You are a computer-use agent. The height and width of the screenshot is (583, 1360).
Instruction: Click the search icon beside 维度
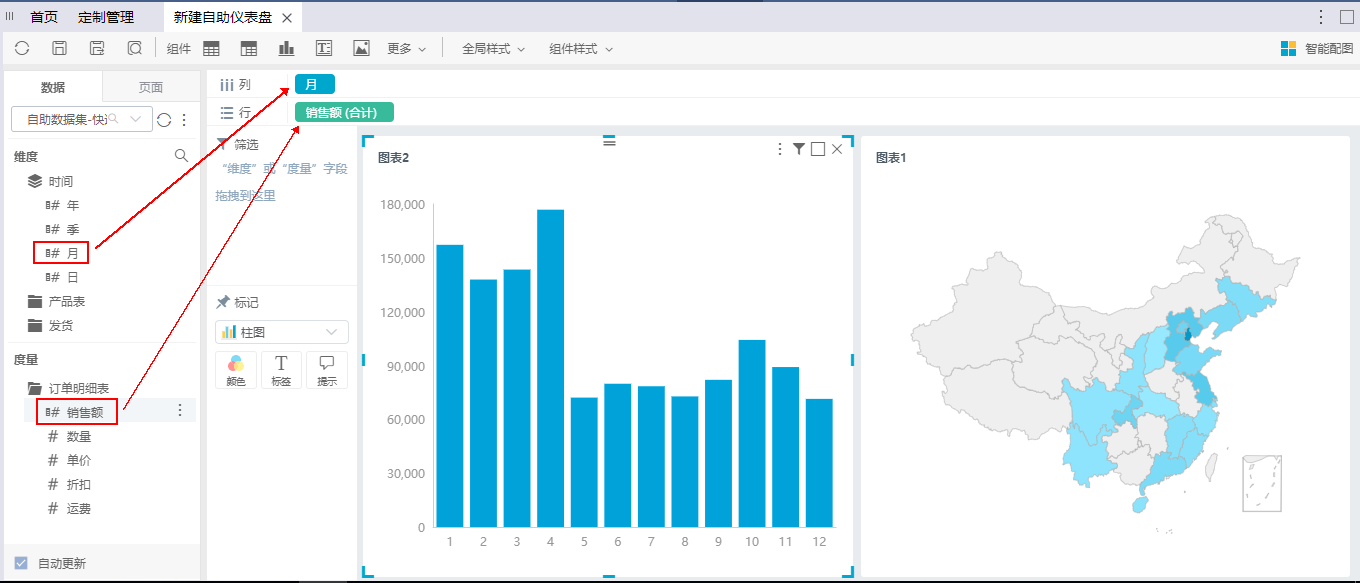[x=181, y=156]
